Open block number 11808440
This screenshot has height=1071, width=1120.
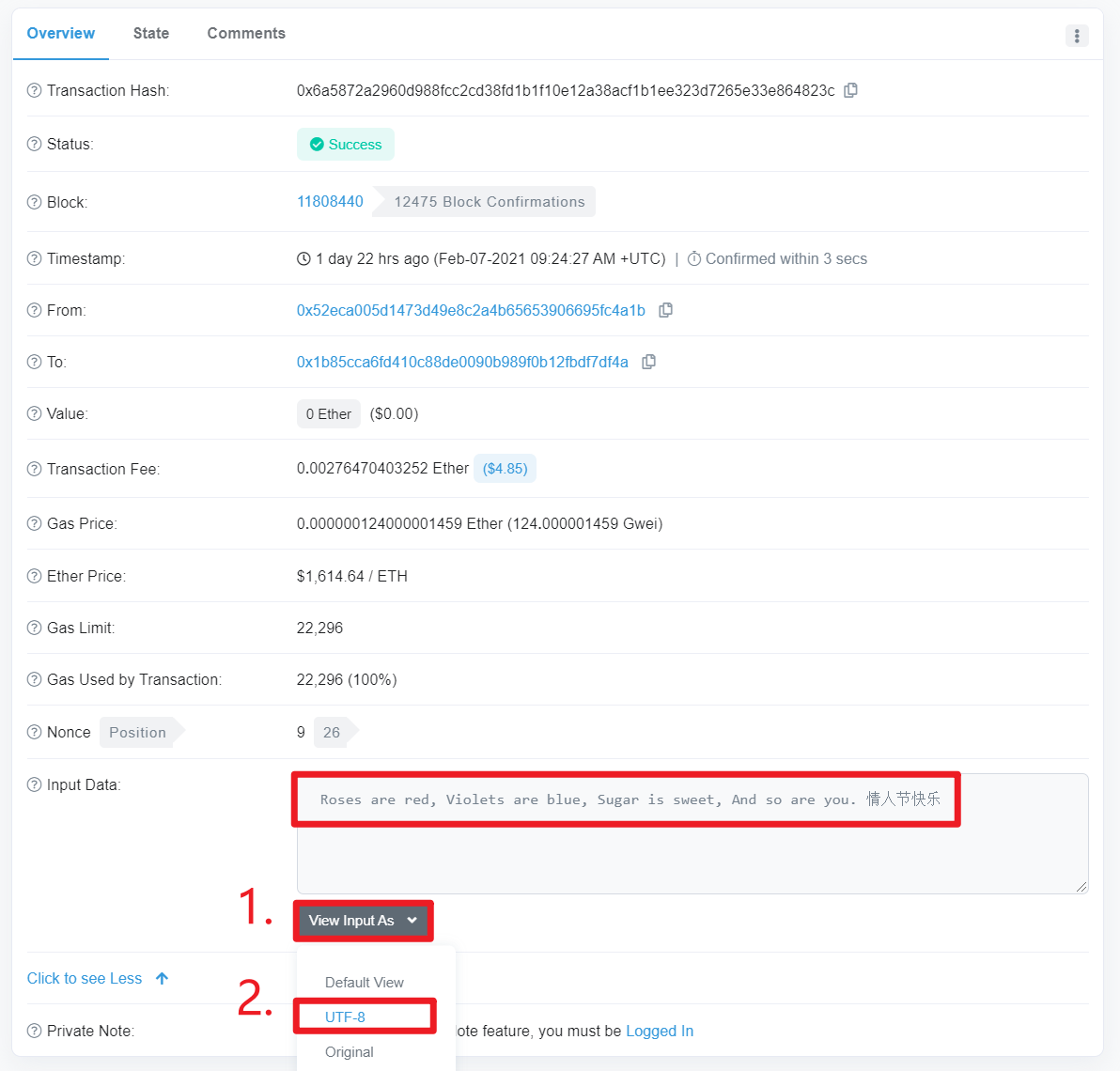[x=330, y=201]
